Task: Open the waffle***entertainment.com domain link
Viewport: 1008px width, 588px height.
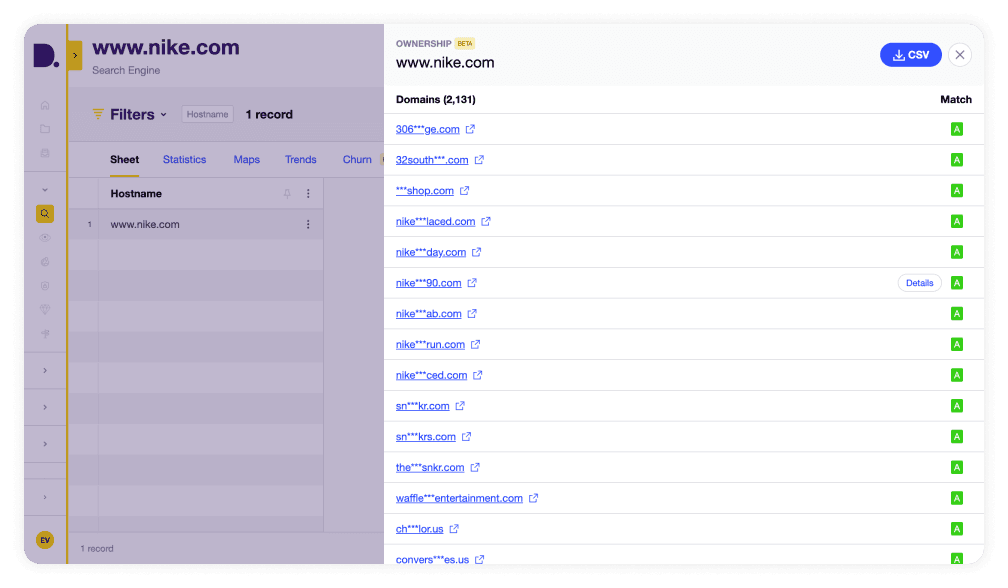Action: click(459, 499)
